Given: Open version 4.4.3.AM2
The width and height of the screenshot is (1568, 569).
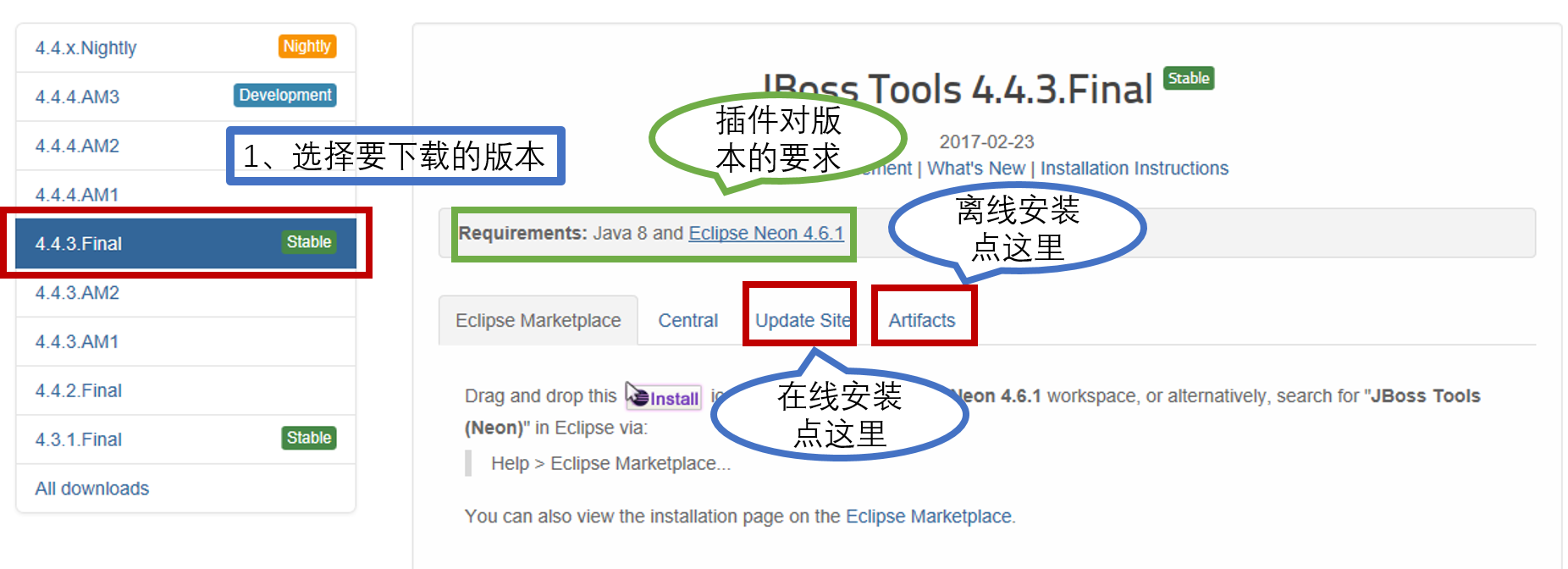Looking at the screenshot, I should point(185,293).
